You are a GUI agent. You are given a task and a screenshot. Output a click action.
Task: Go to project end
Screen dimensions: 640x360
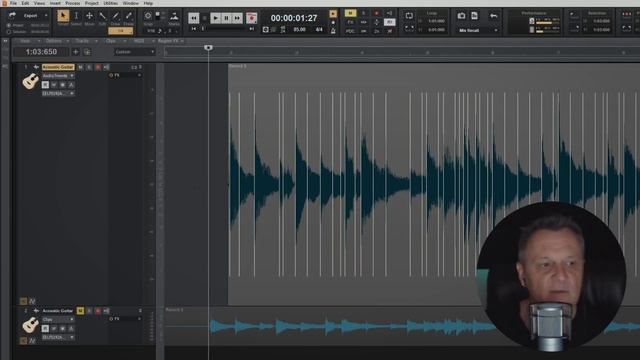(x=252, y=29)
